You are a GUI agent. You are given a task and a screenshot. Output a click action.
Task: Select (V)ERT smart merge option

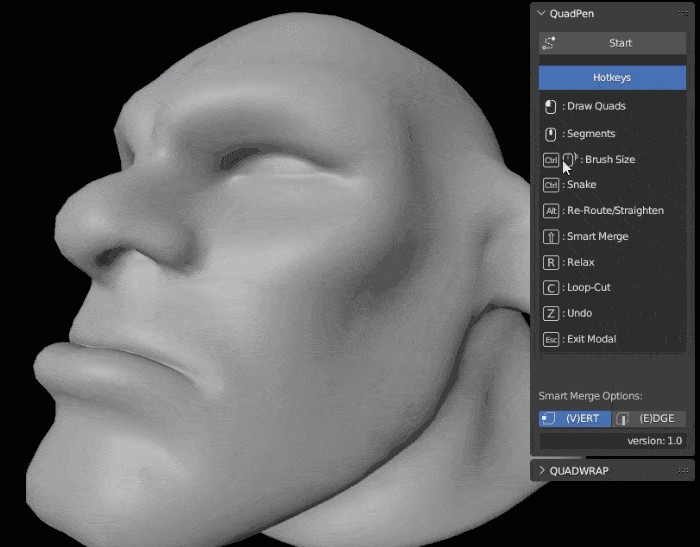click(x=575, y=418)
